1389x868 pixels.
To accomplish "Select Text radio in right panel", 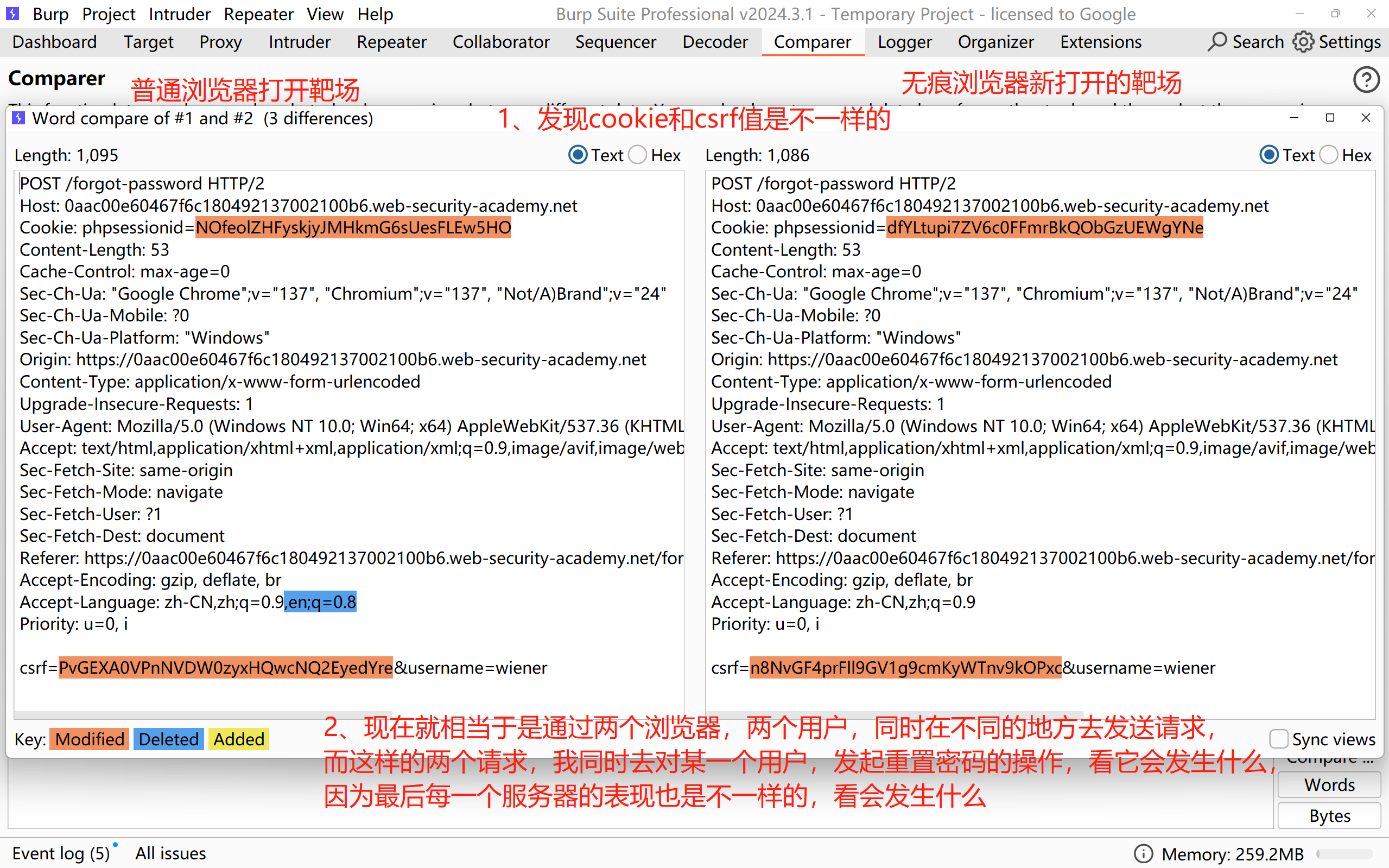I will (1269, 155).
